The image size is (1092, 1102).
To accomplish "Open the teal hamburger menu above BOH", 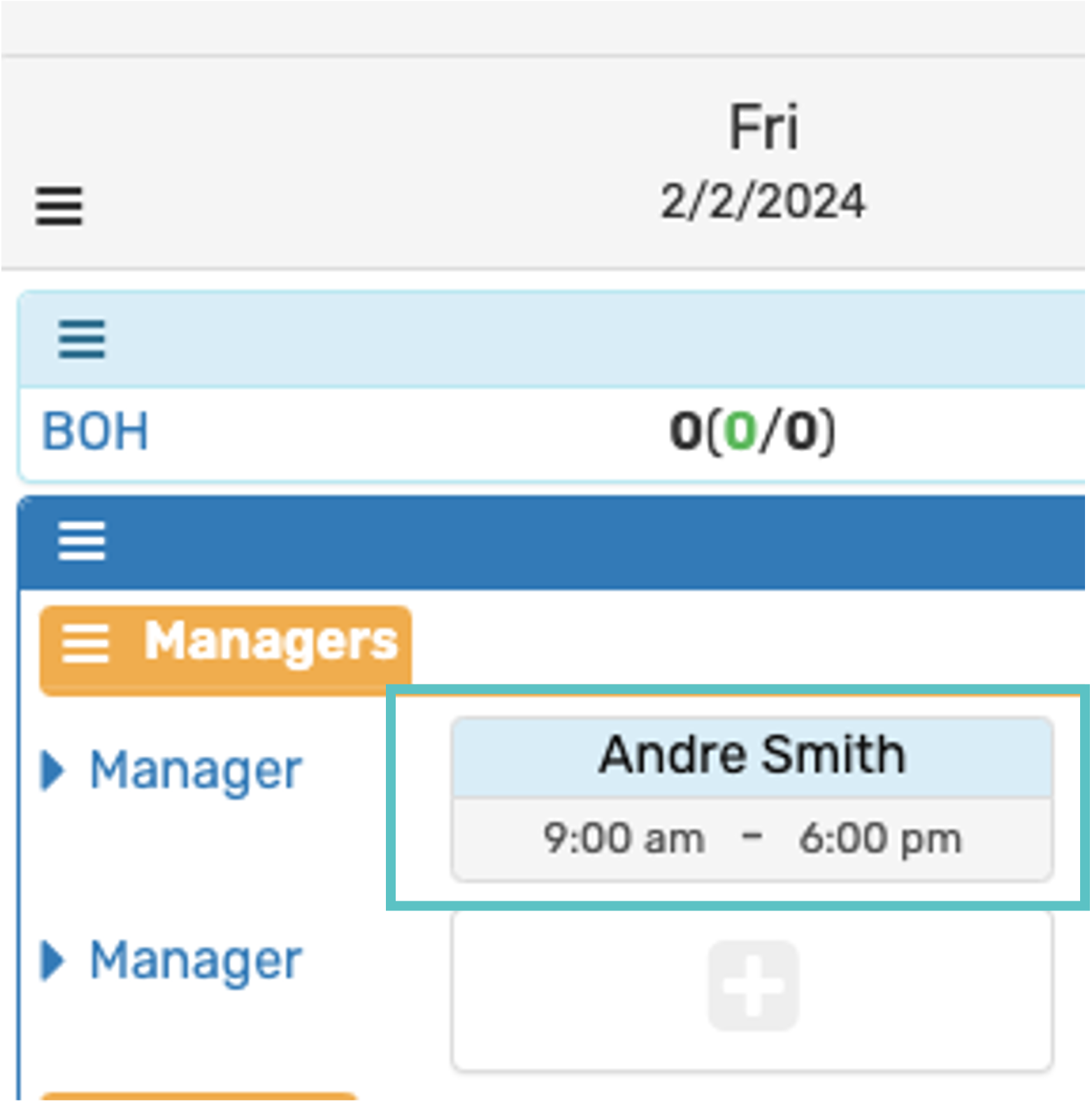I will (x=82, y=339).
